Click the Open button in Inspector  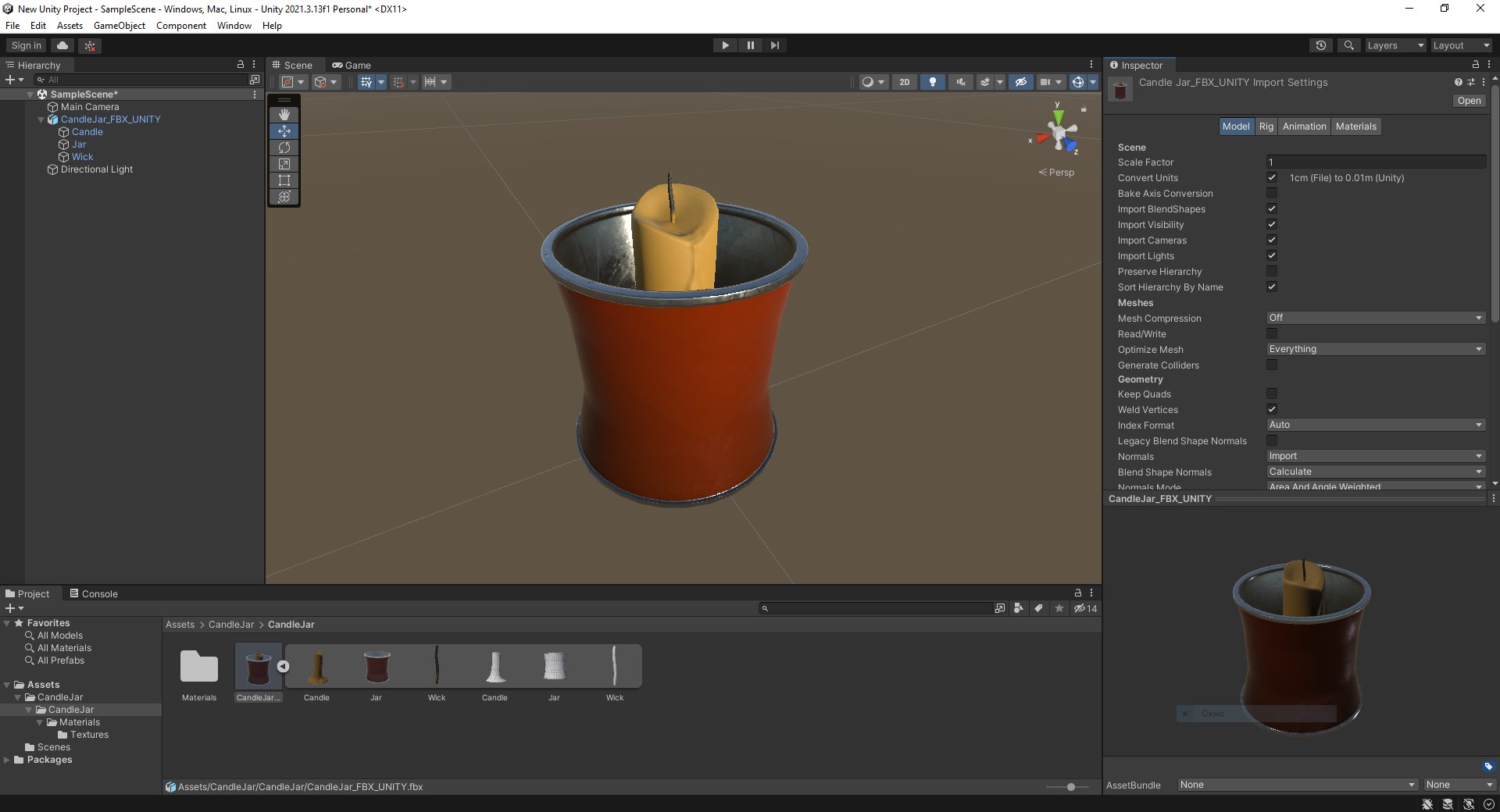click(1469, 101)
